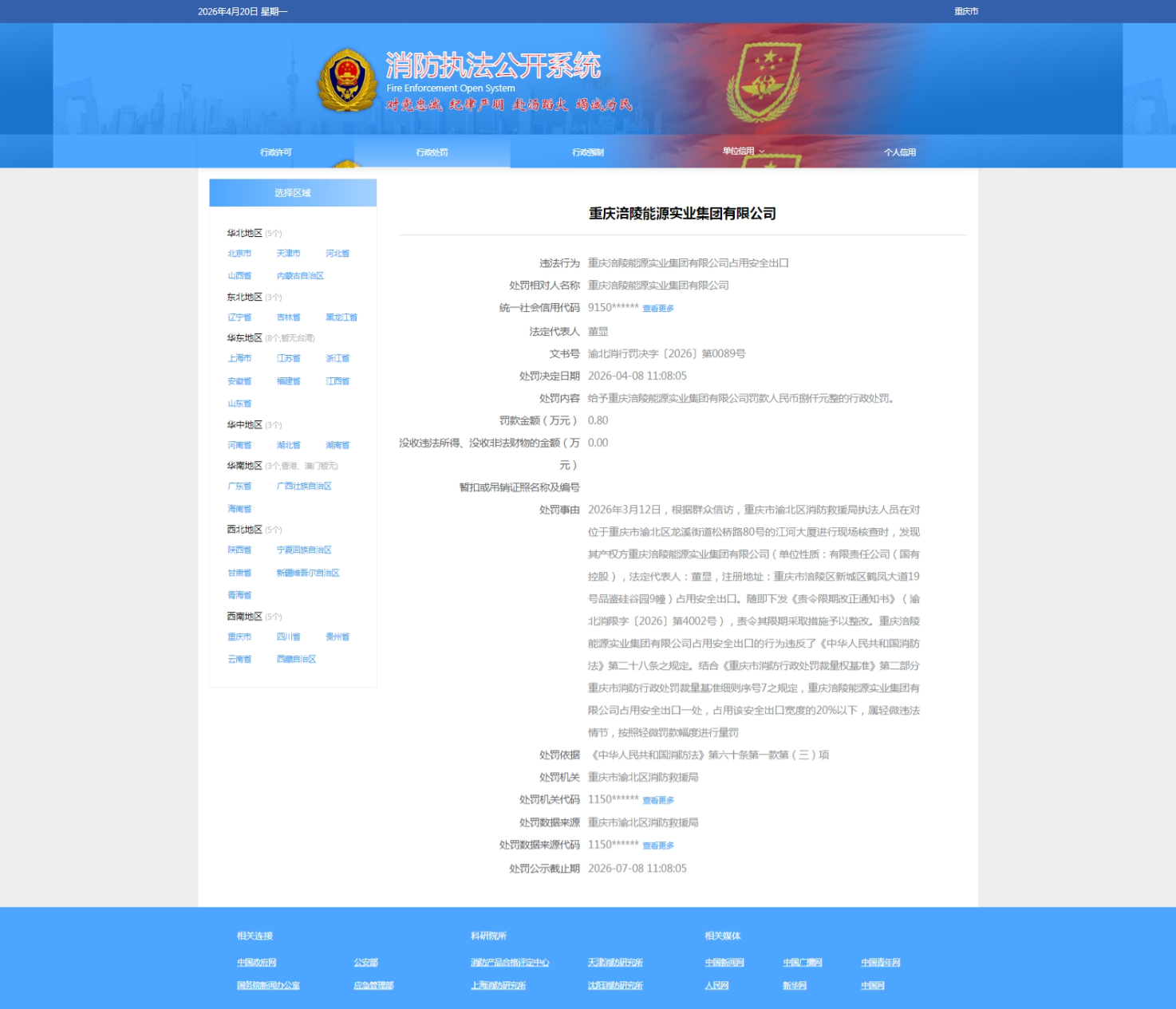Expand the 单位信用 dropdown menu
Screen dimensions: 1176x1009
(x=743, y=152)
